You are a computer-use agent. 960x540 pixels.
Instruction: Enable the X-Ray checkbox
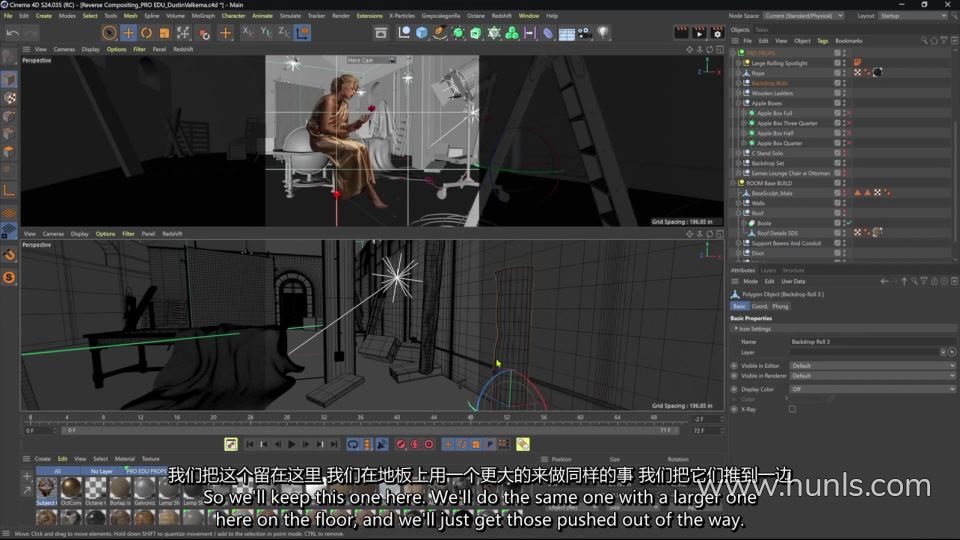point(792,409)
